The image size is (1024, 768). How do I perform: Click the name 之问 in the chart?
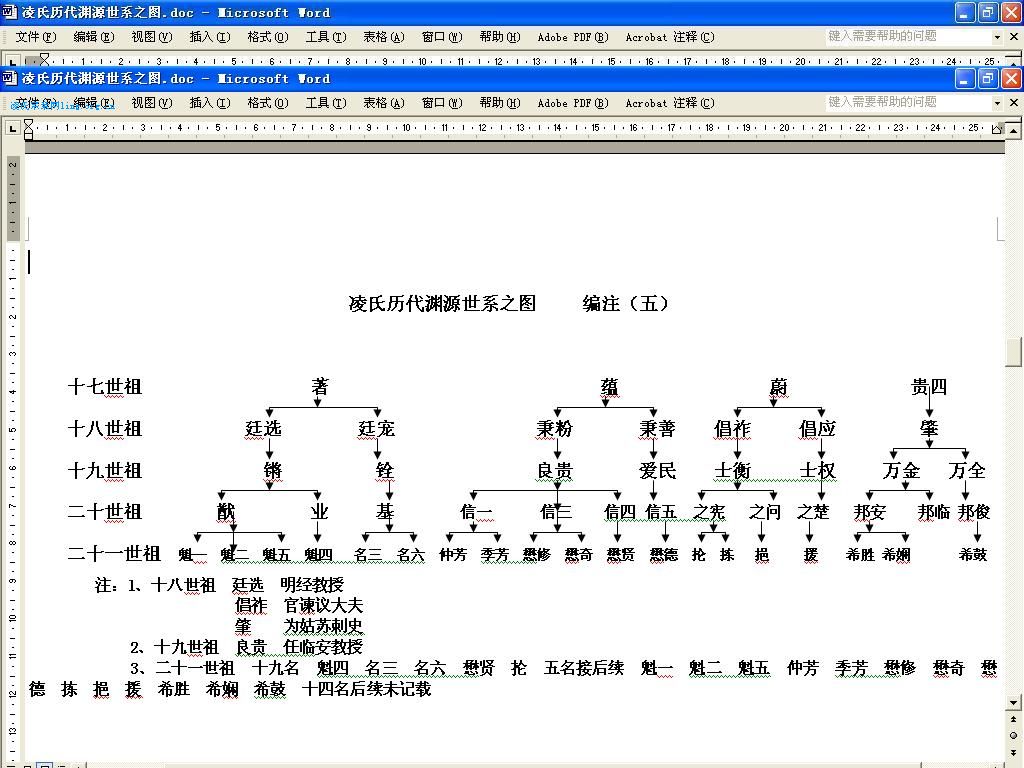pyautogui.click(x=765, y=512)
